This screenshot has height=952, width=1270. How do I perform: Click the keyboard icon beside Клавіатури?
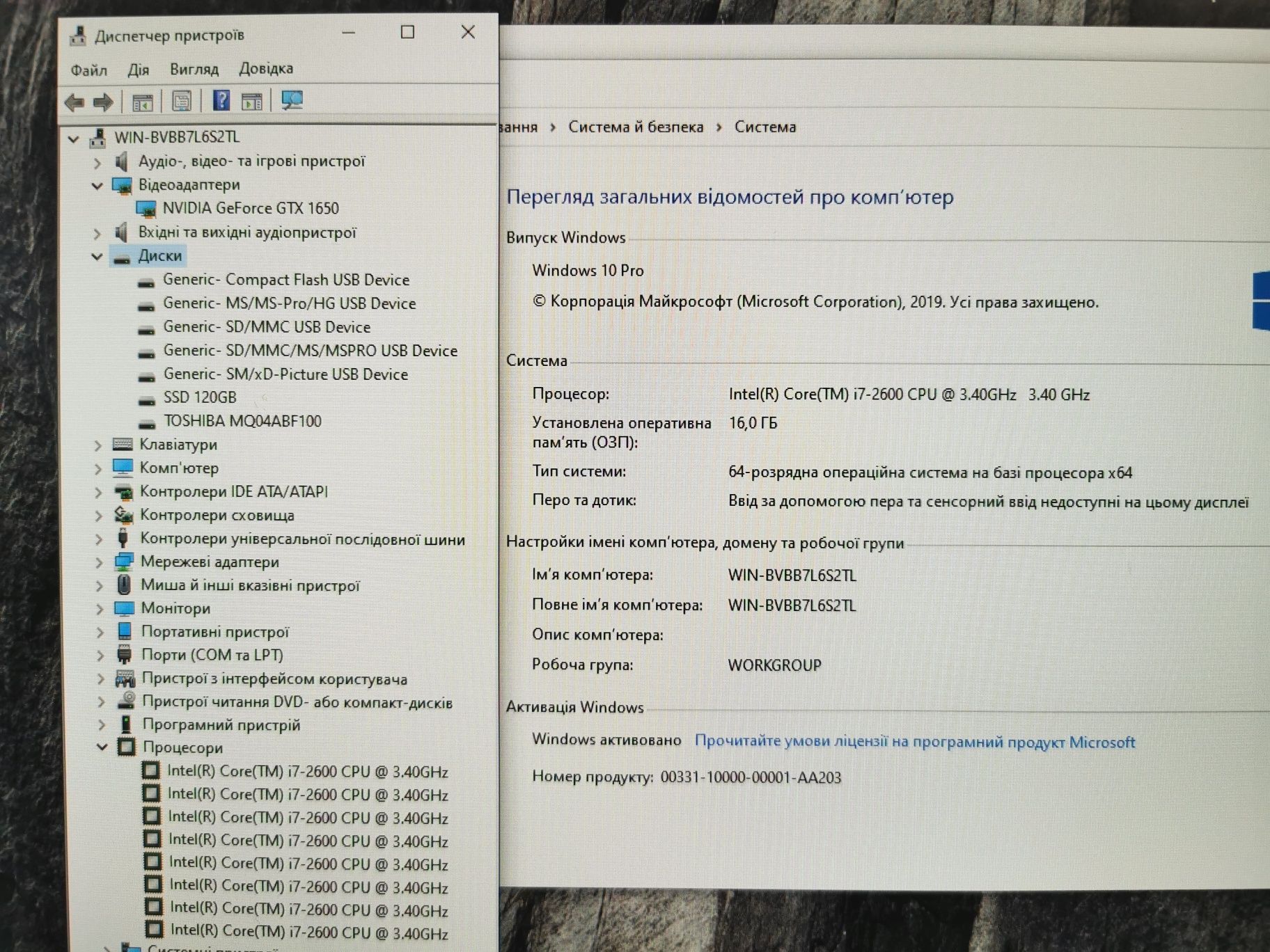[x=123, y=444]
